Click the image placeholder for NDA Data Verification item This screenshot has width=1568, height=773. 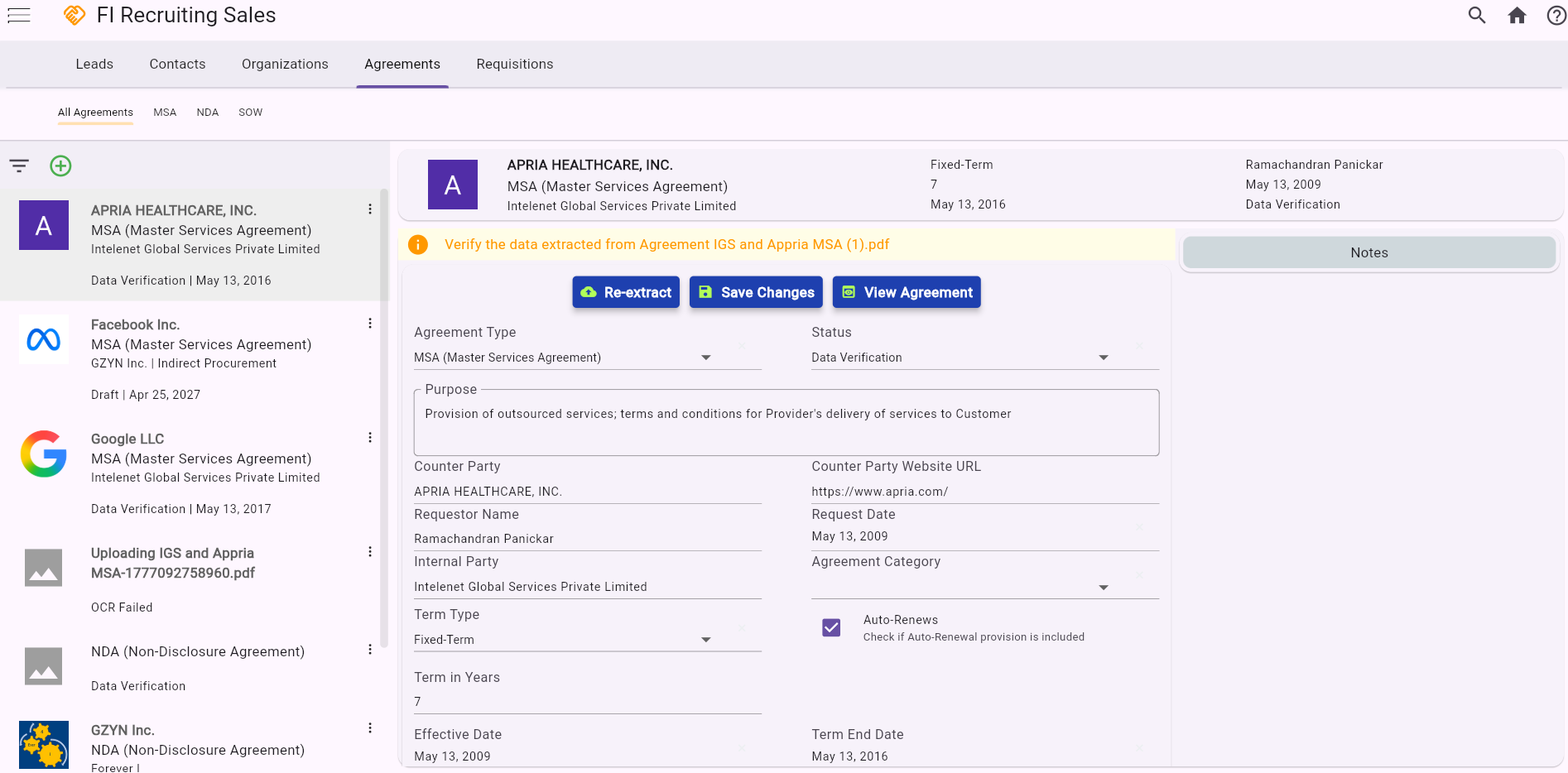44,666
